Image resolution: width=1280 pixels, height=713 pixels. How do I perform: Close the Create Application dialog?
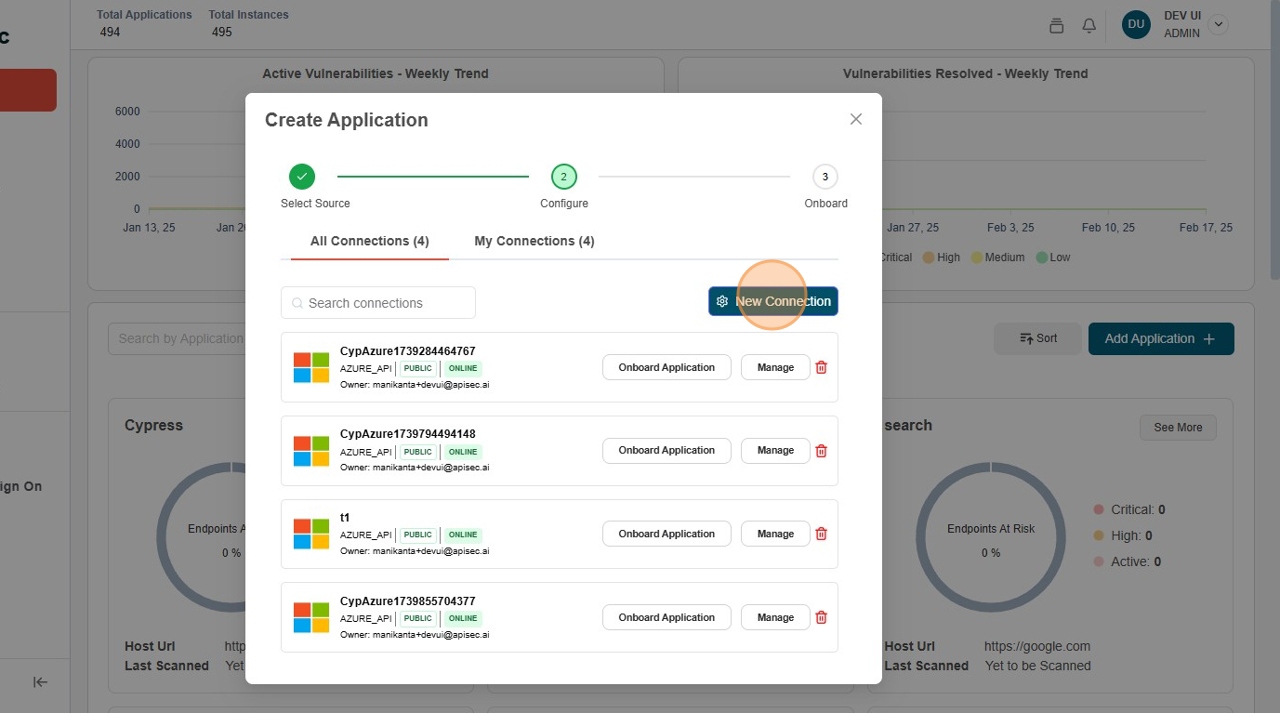[x=855, y=119]
